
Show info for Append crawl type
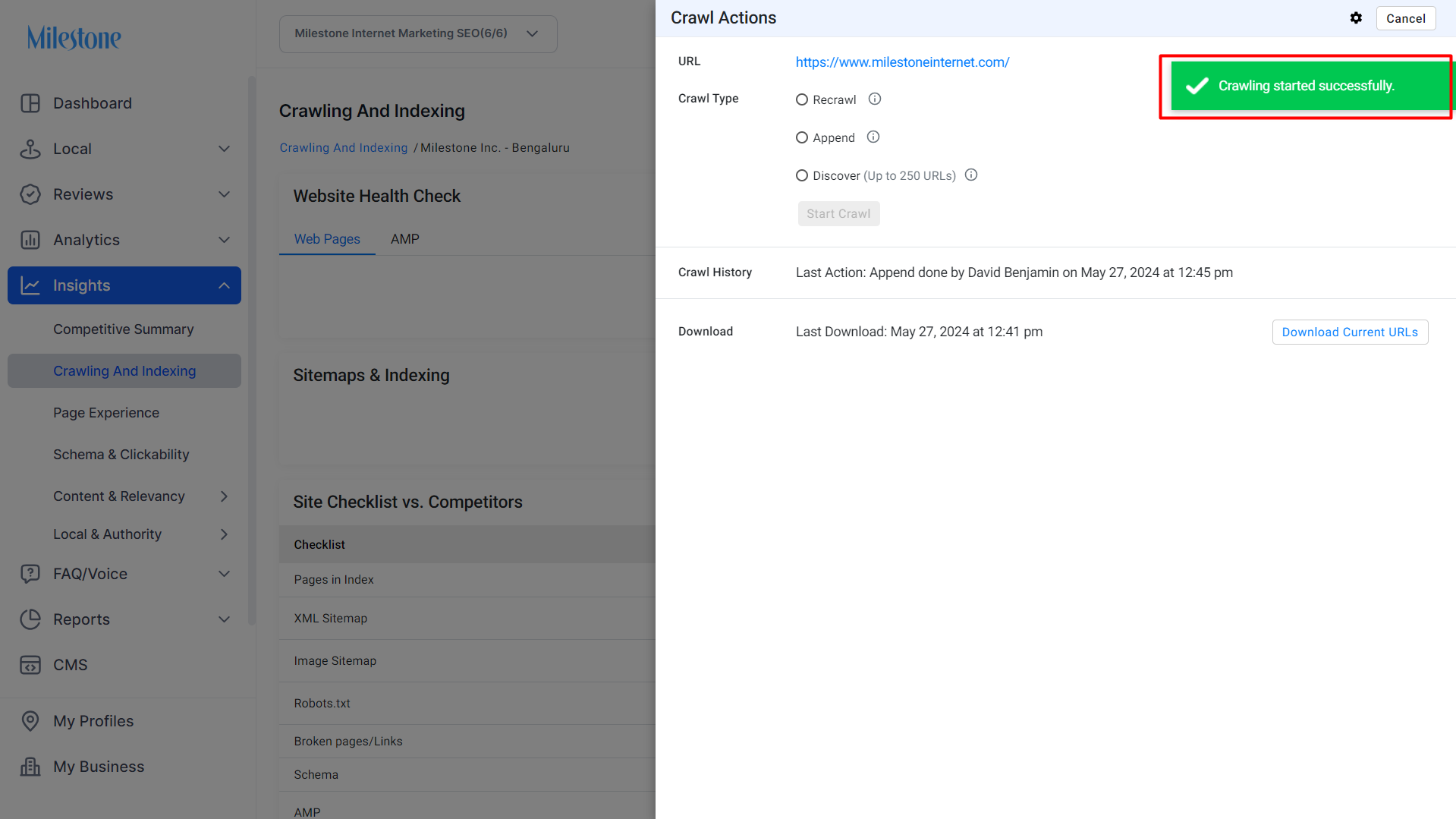[x=873, y=137]
